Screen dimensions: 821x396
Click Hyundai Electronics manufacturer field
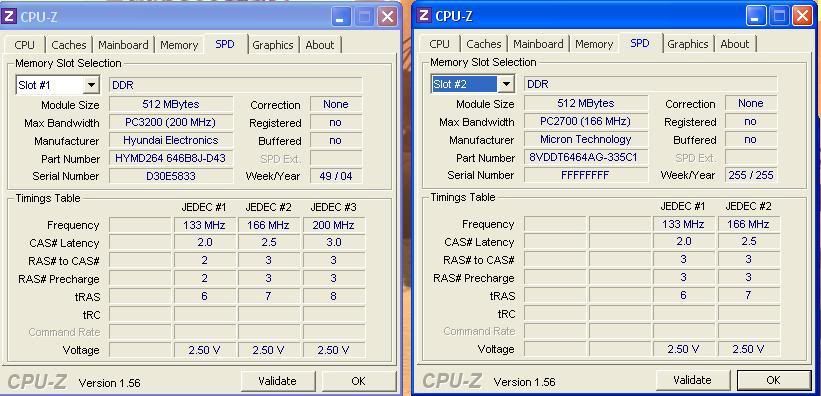[171, 140]
